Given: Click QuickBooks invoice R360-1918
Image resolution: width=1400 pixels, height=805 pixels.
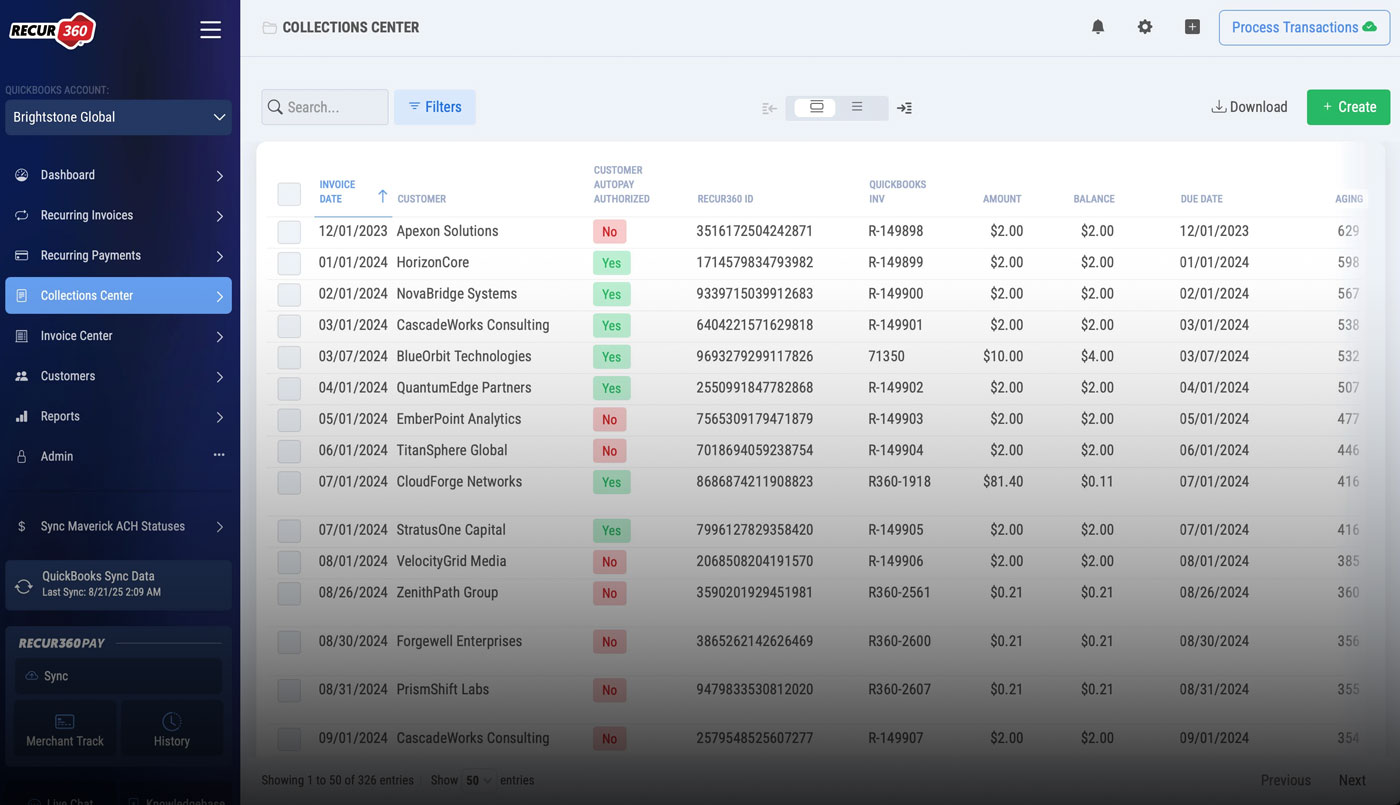Looking at the screenshot, I should point(899,481).
